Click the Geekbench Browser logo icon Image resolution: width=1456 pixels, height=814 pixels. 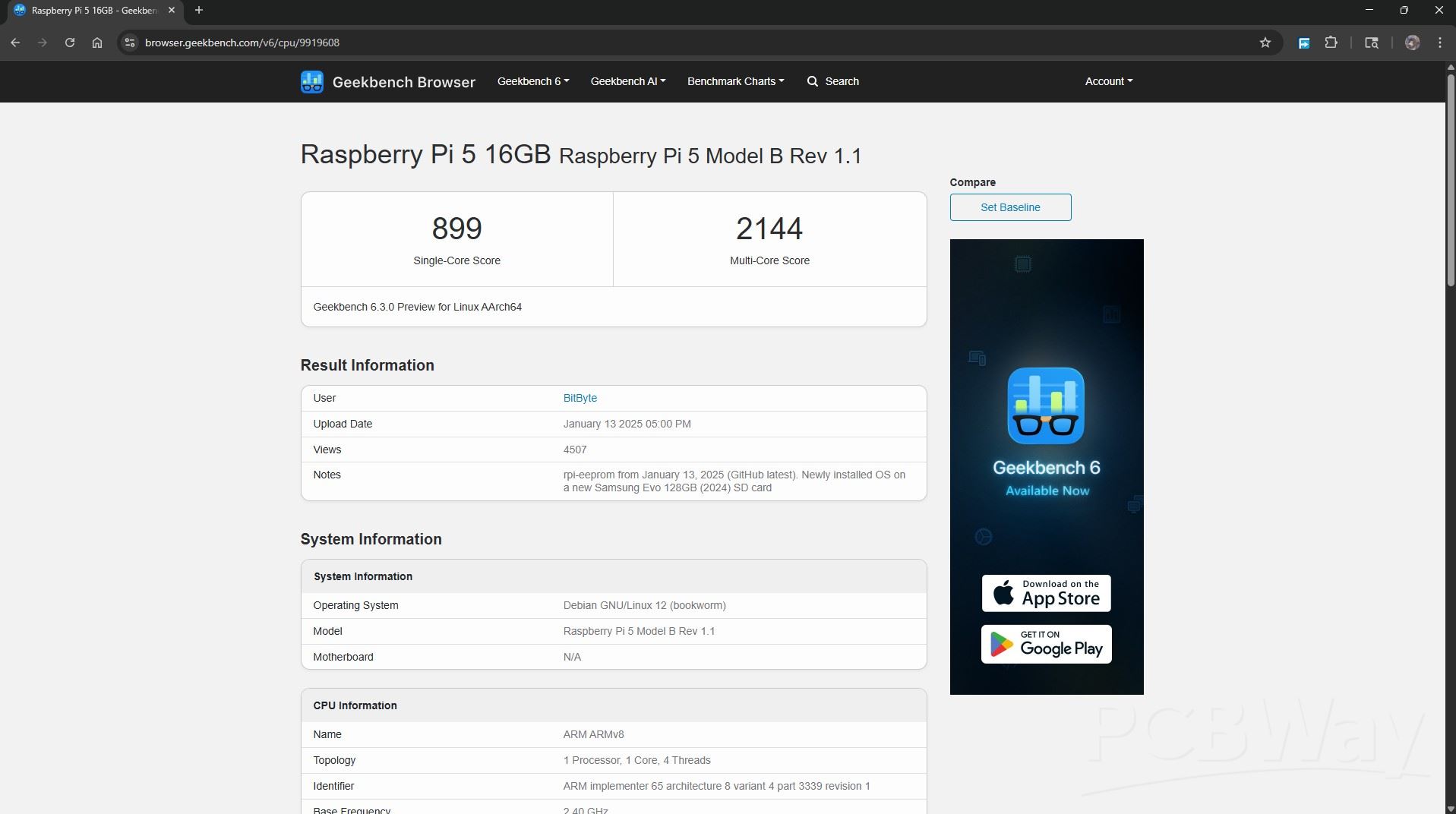coord(311,81)
